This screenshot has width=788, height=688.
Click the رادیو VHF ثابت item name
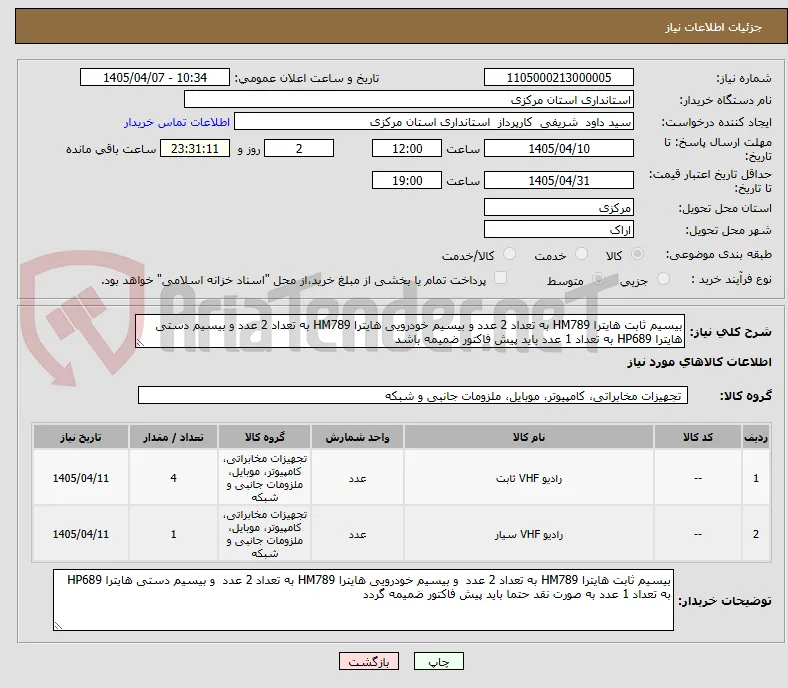pyautogui.click(x=529, y=478)
